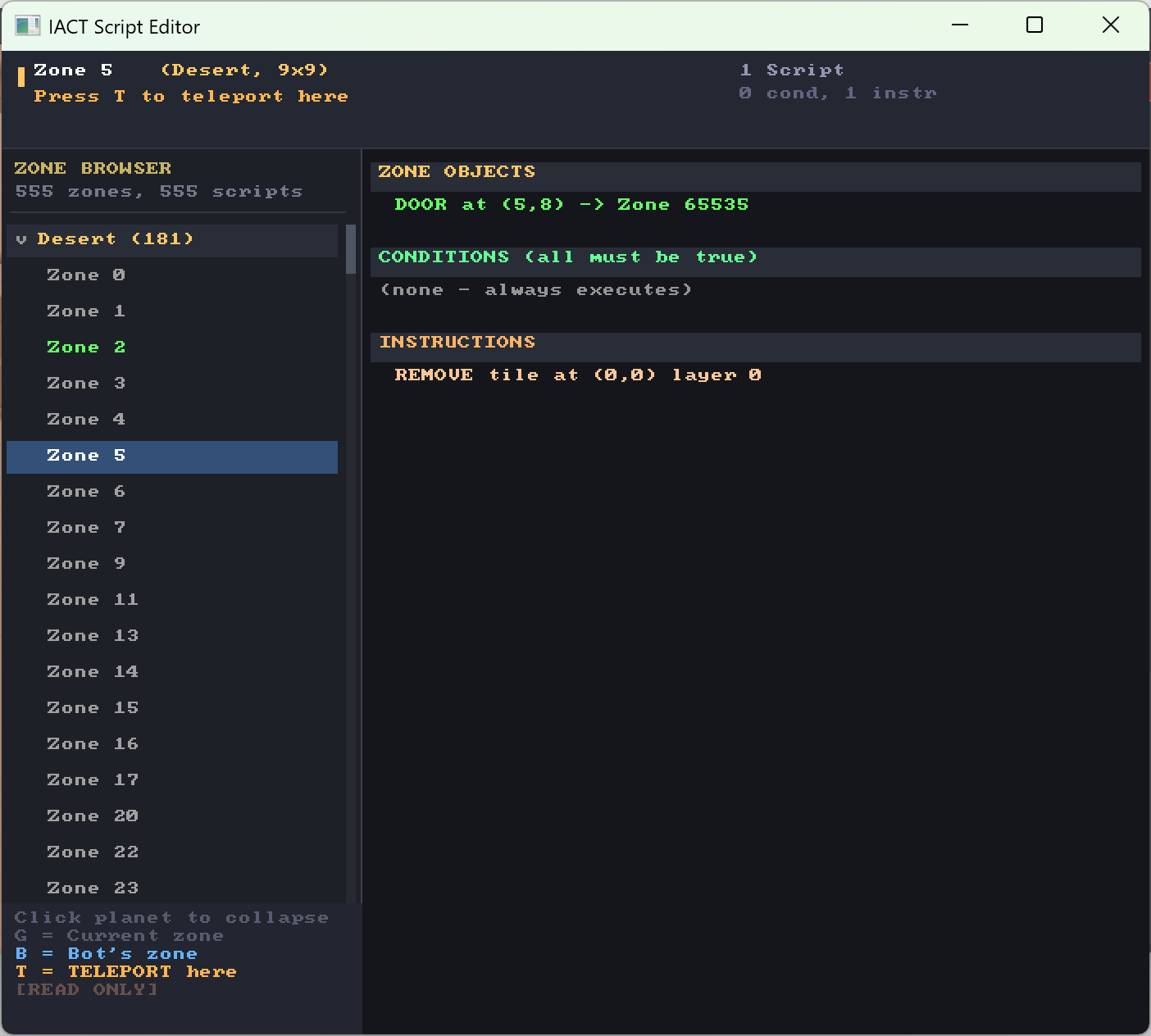1151x1036 pixels.
Task: Click the highlighted Zone 5 row
Action: (x=172, y=457)
